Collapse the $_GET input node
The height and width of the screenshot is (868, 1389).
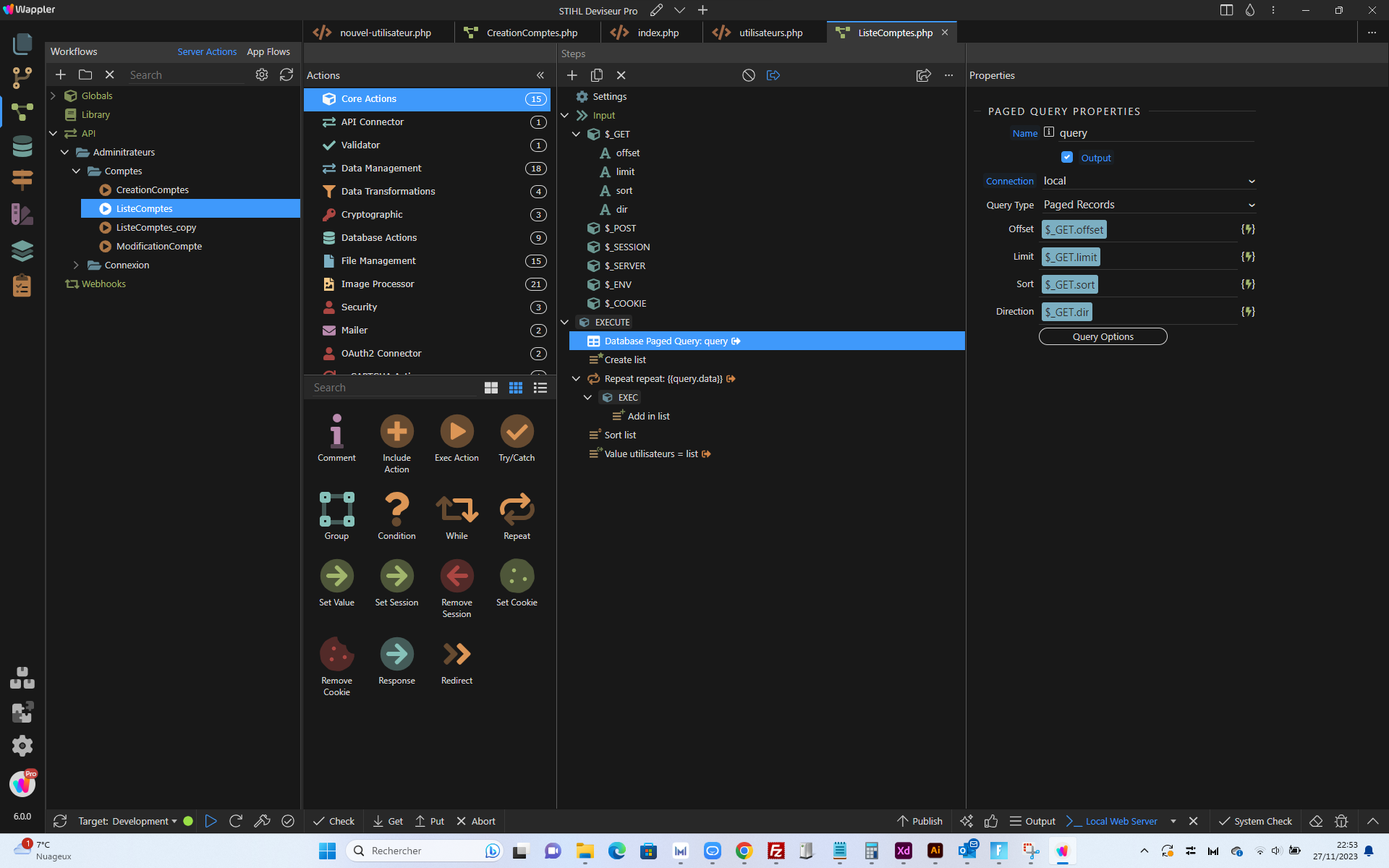[x=577, y=134]
